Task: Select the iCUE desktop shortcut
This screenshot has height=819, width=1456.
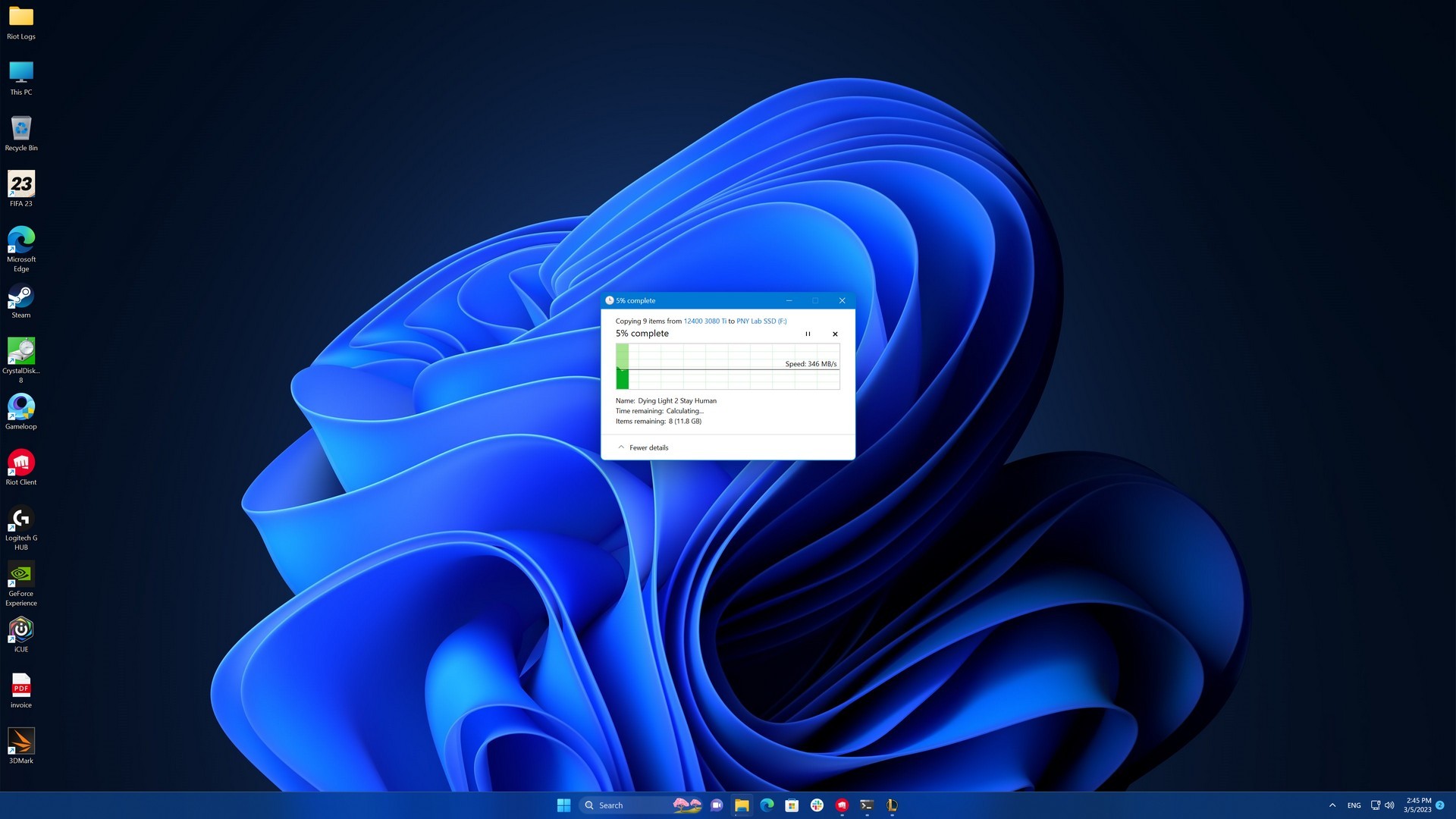Action: click(21, 635)
